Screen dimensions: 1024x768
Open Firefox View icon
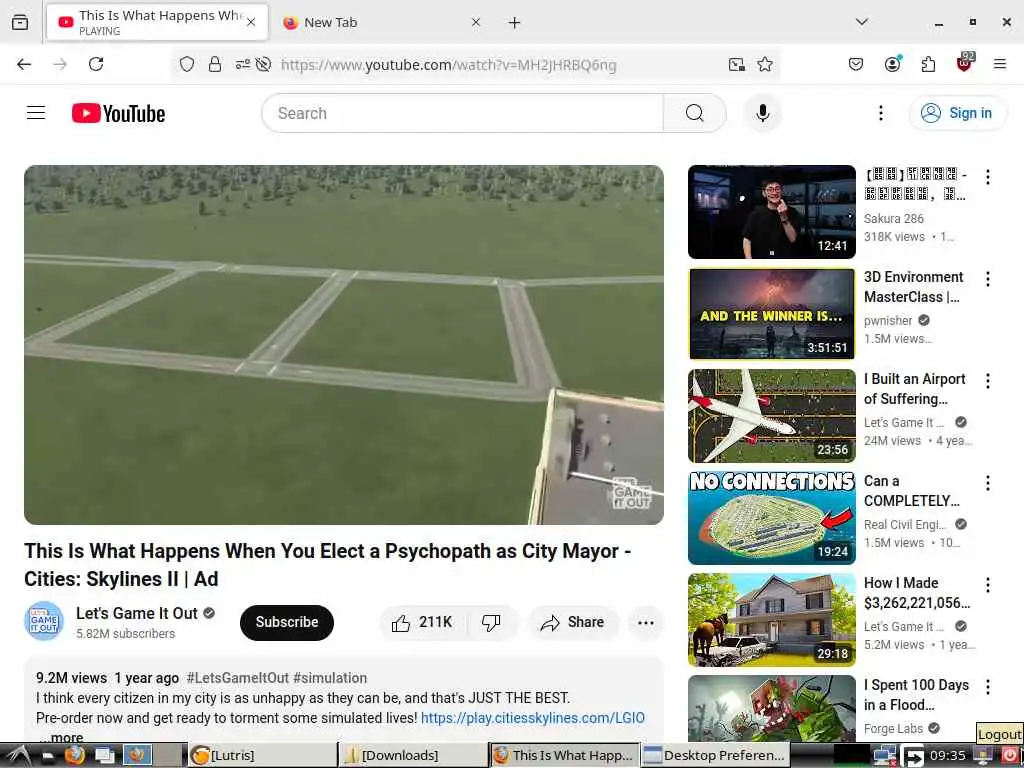pyautogui.click(x=20, y=22)
